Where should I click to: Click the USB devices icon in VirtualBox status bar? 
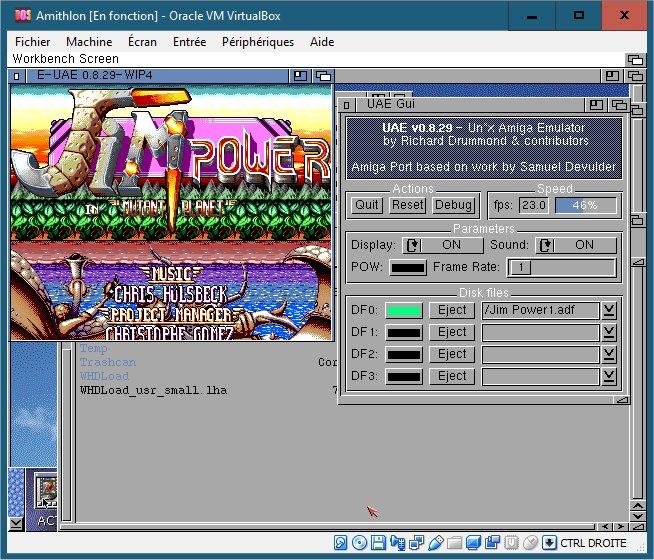[x=435, y=542]
